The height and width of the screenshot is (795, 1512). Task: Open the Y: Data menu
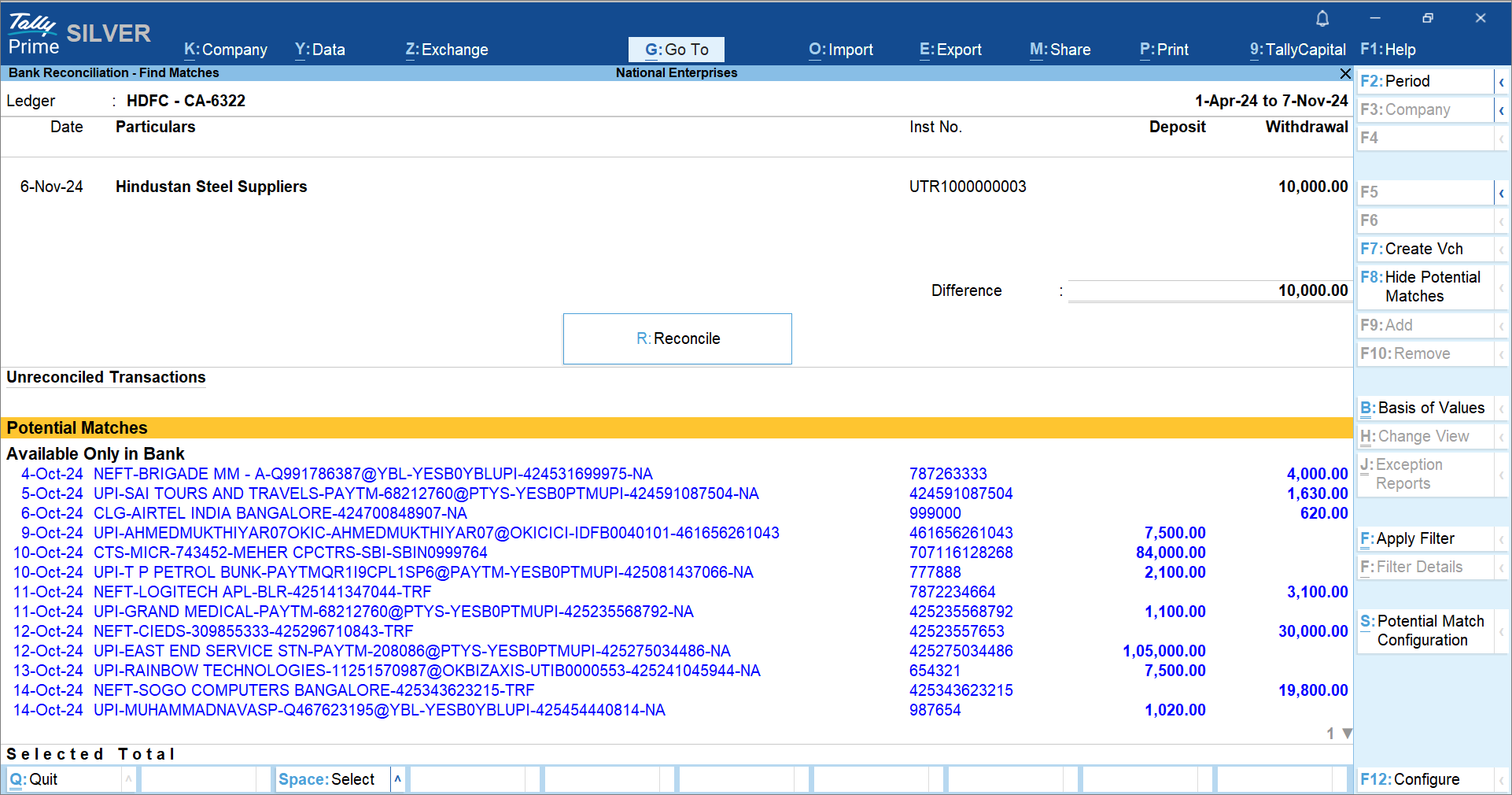pos(320,50)
